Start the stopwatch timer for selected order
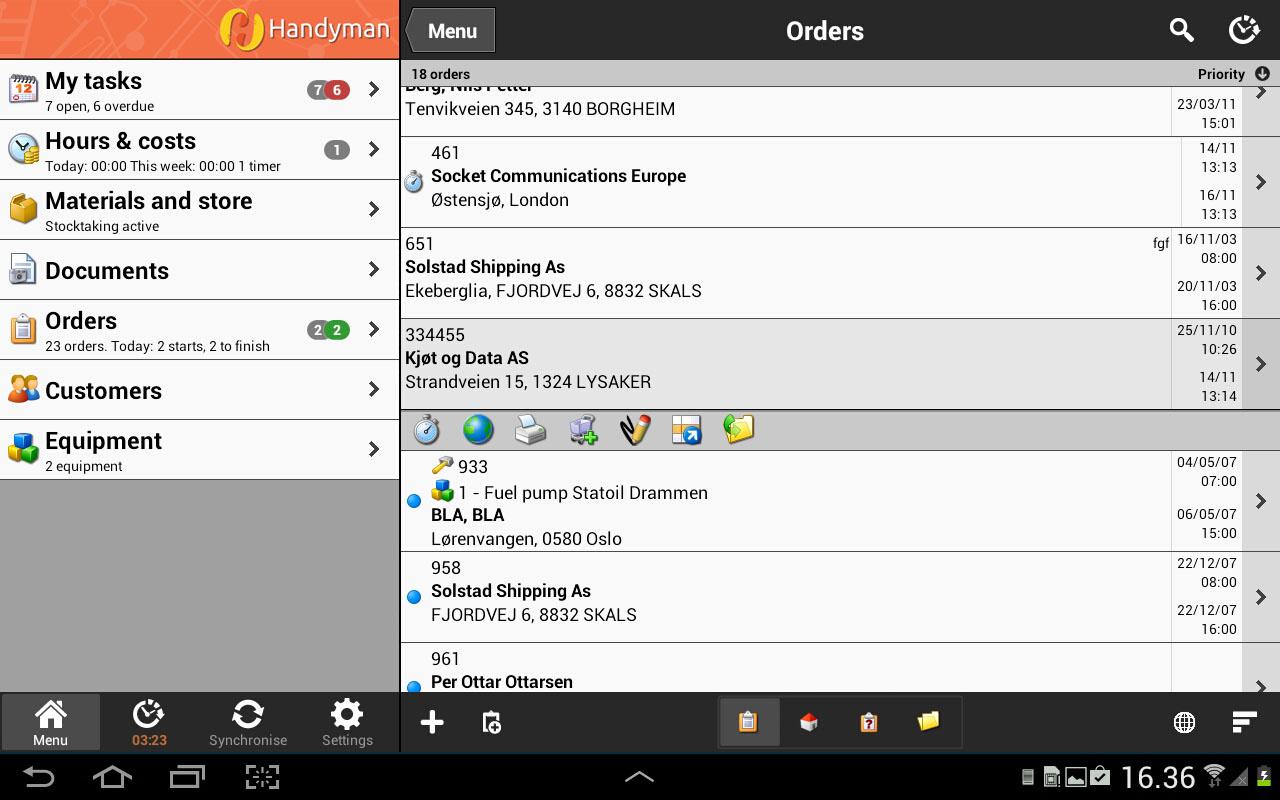1280x800 pixels. click(x=427, y=430)
